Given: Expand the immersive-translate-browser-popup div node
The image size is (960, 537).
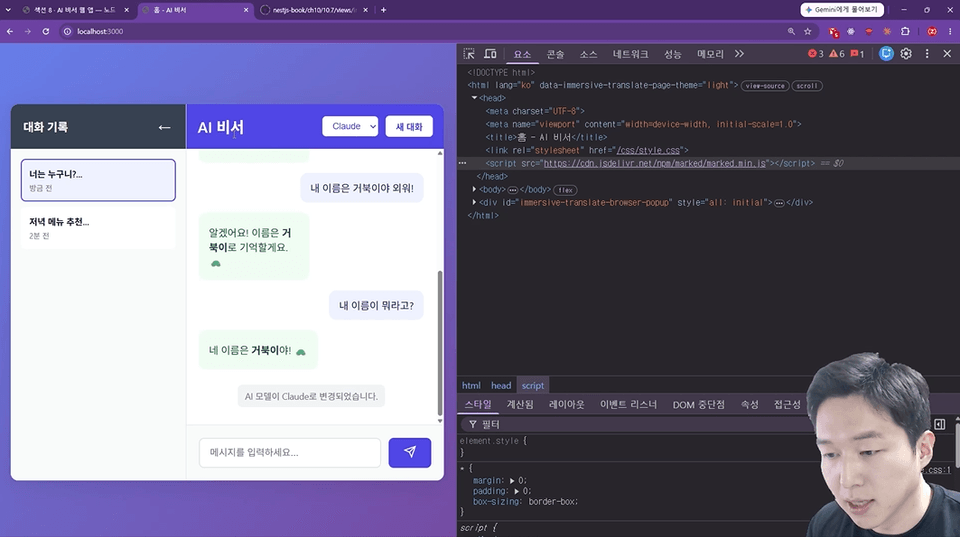Looking at the screenshot, I should tap(474, 202).
